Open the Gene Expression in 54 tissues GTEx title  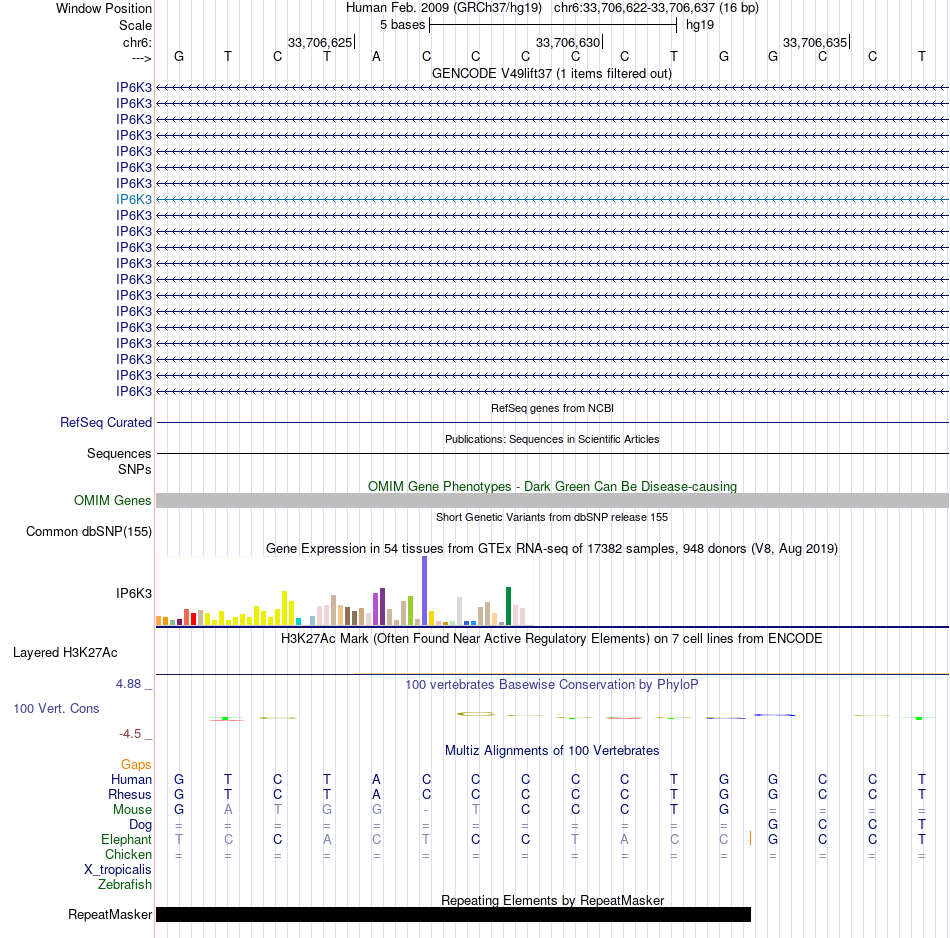click(552, 548)
